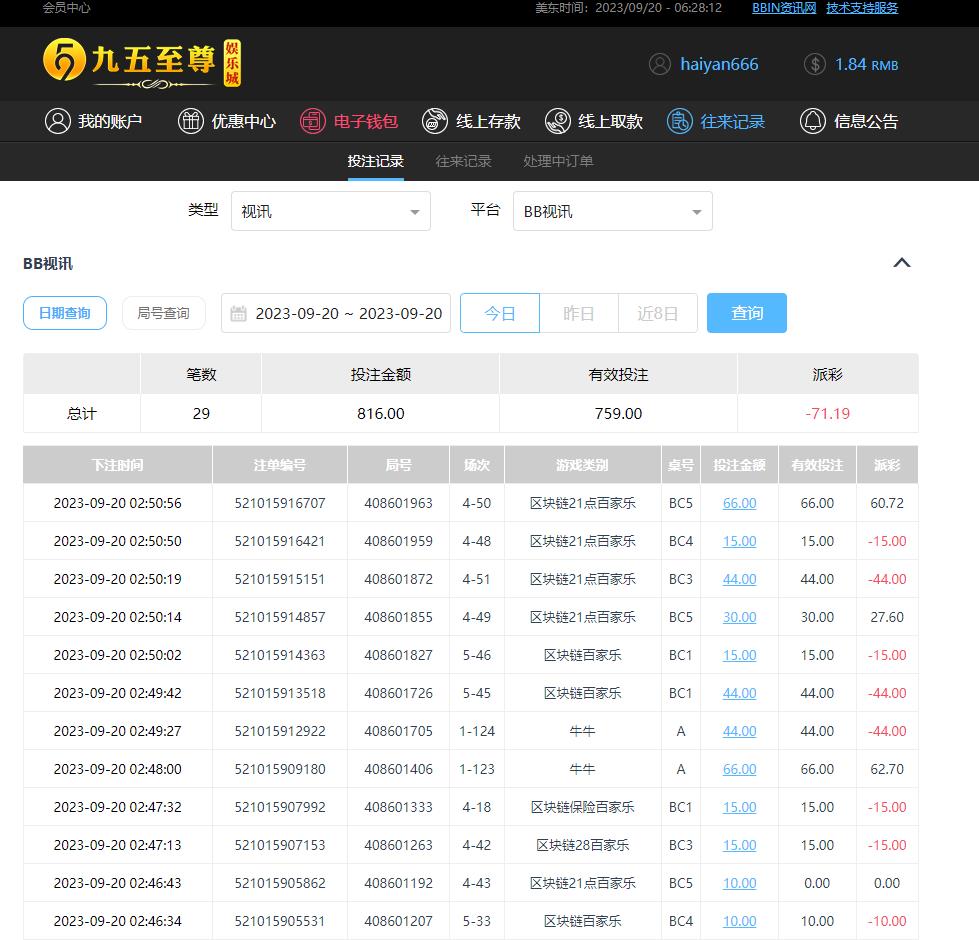Open 信息公告 bell icon
The width and height of the screenshot is (979, 940).
813,121
